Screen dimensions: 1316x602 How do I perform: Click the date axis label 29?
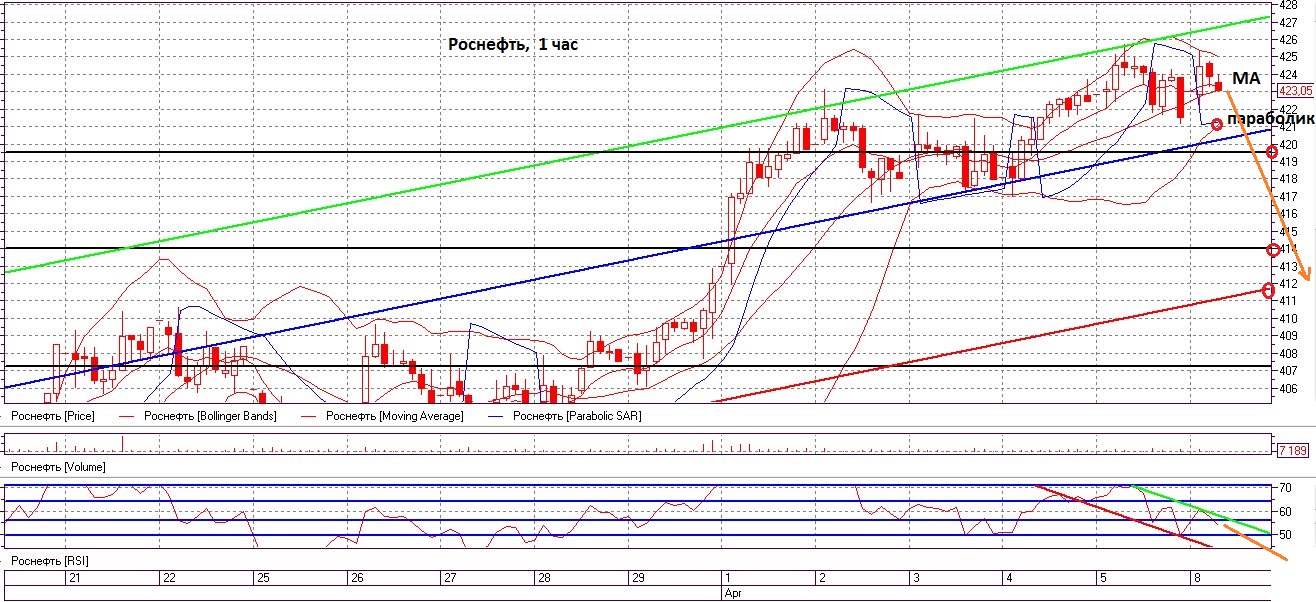(x=639, y=579)
